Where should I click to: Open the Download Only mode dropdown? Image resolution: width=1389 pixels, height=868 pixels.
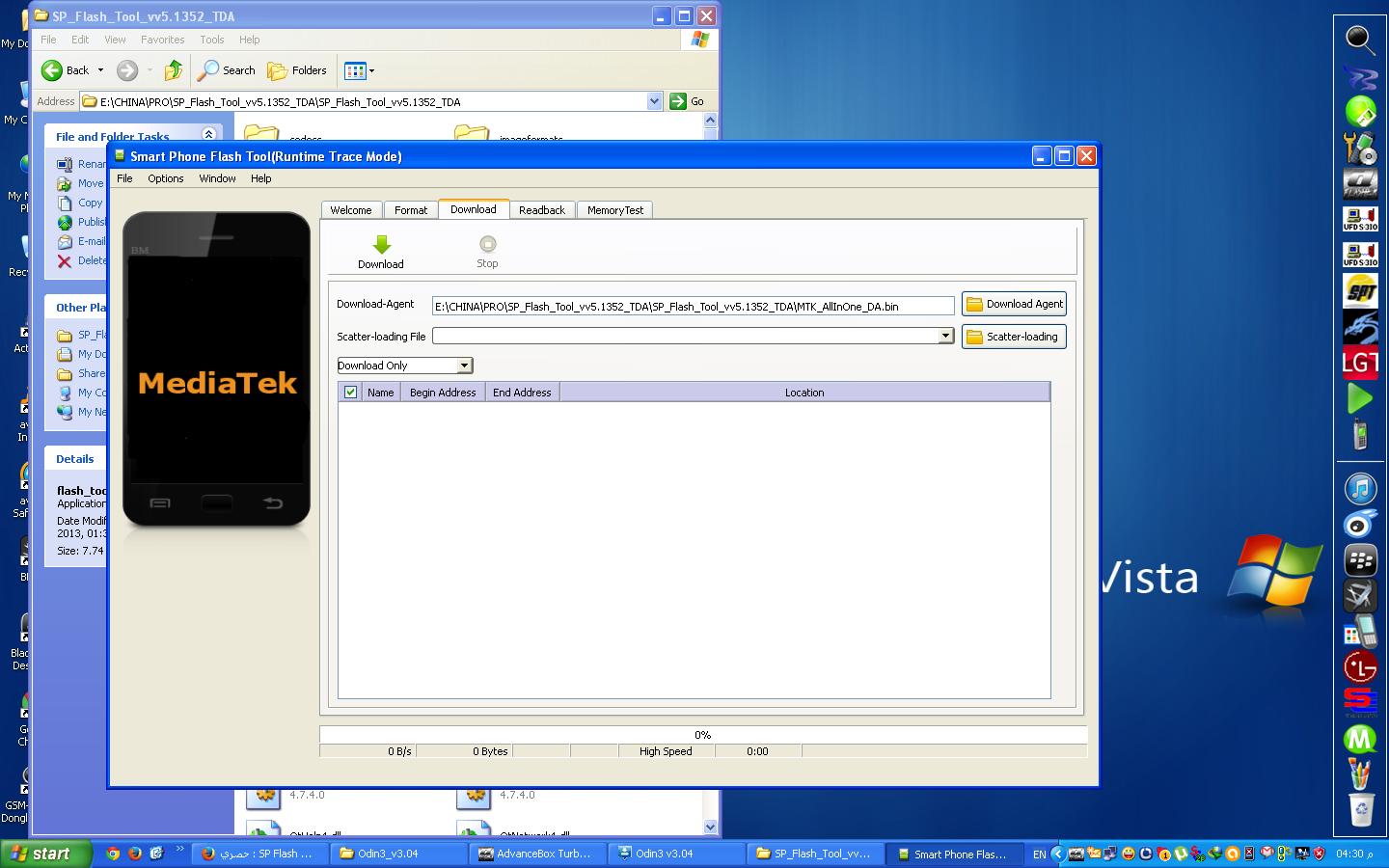point(464,366)
